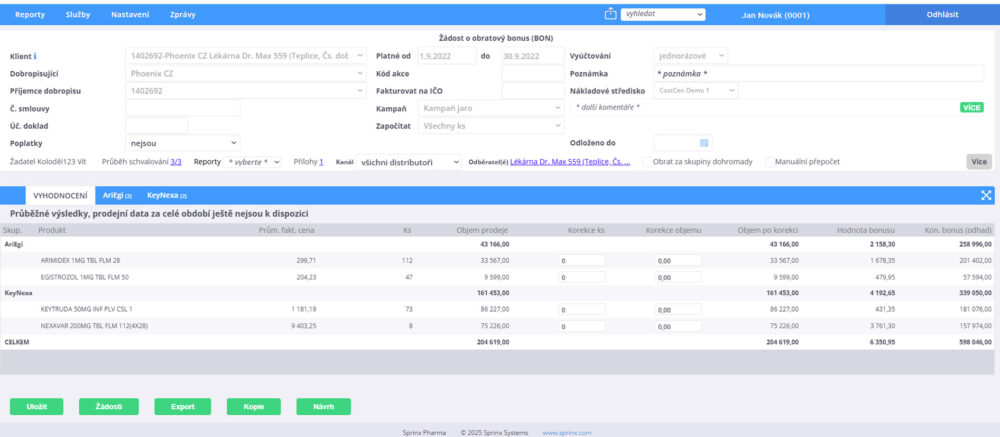This screenshot has width=1000, height=437.
Task: Click the share/export icon in top bar
Action: point(611,14)
